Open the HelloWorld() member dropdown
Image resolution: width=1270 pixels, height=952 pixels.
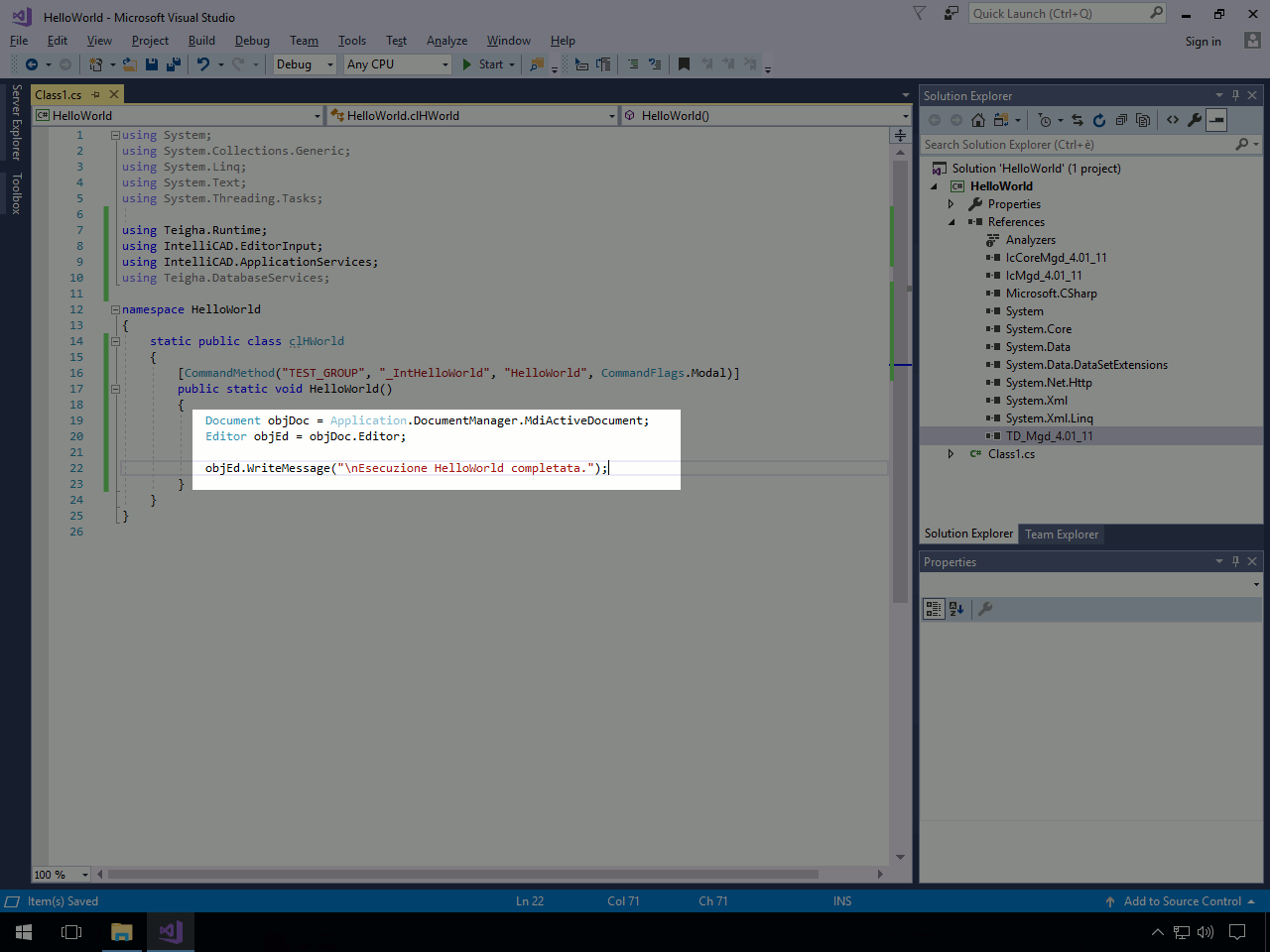click(766, 116)
